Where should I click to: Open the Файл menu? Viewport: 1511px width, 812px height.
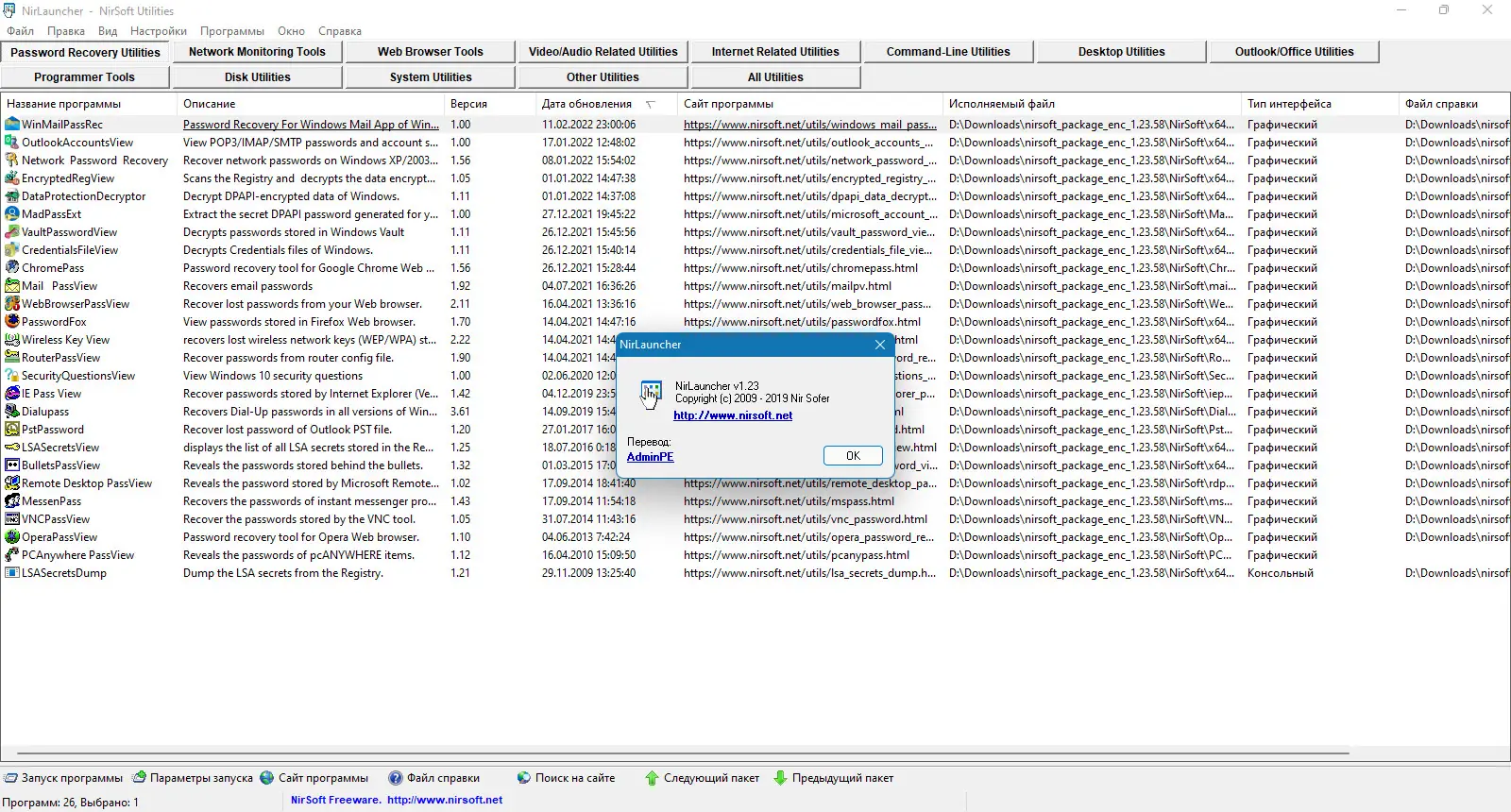pyautogui.click(x=20, y=31)
